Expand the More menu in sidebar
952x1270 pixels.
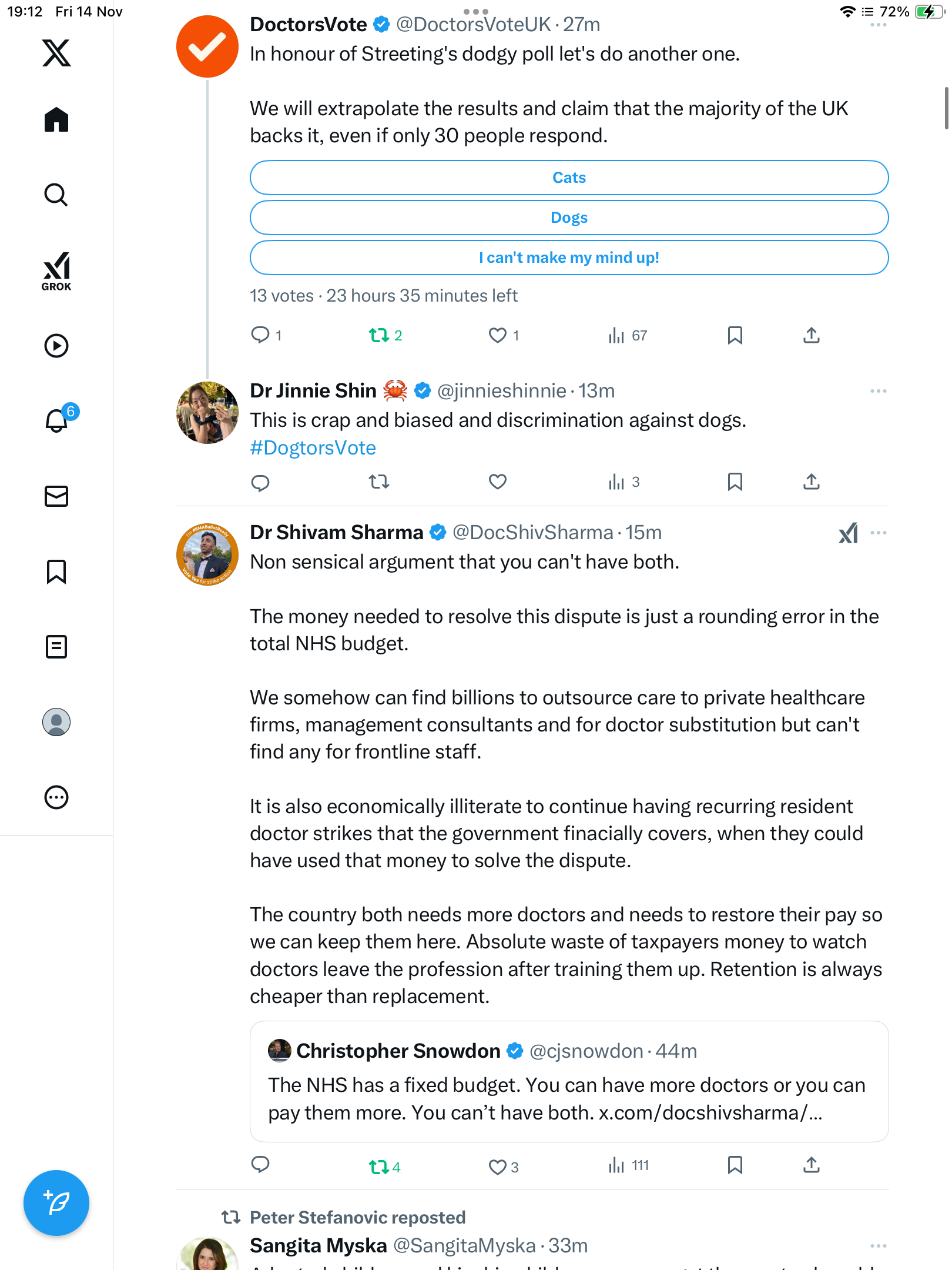[56, 797]
